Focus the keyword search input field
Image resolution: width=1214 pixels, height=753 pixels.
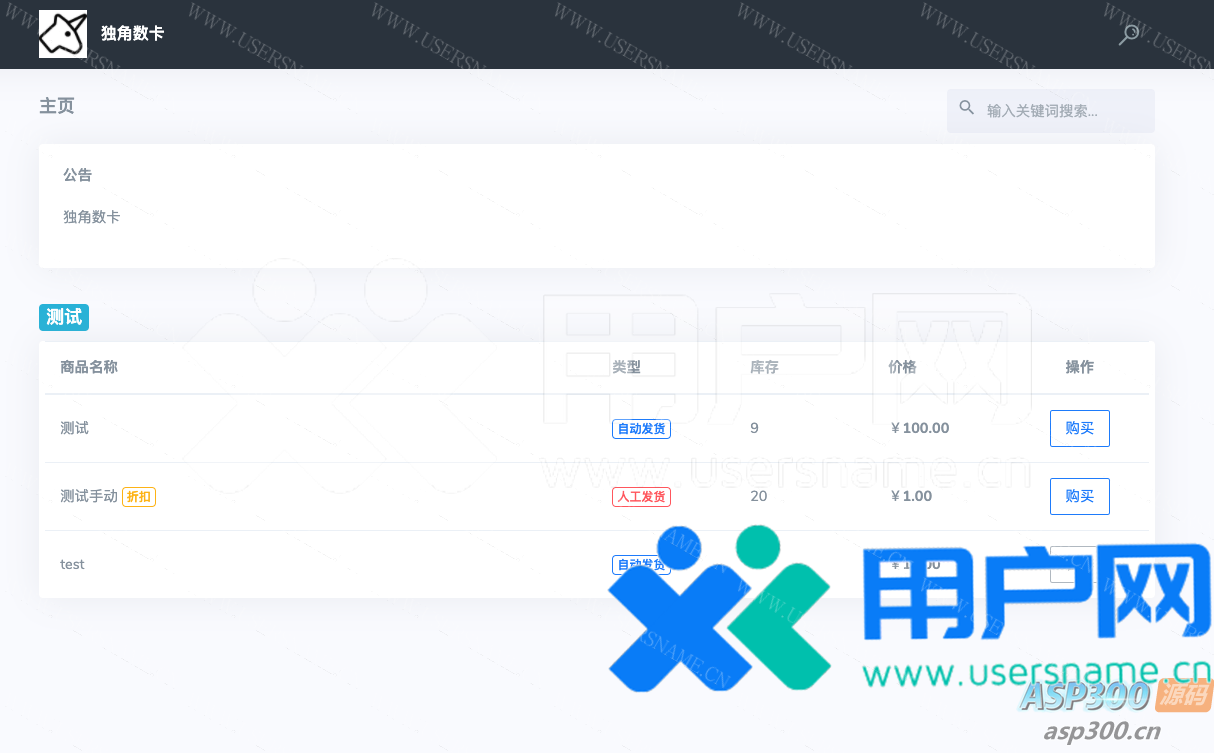tap(1060, 111)
